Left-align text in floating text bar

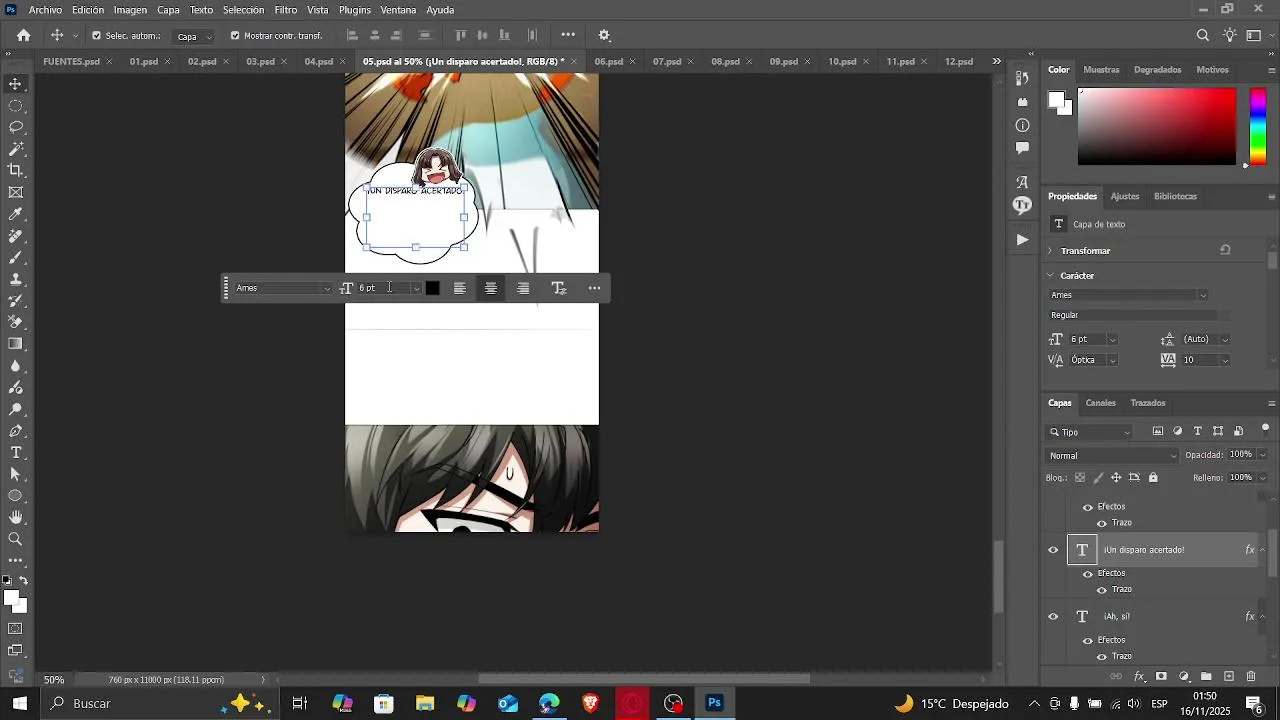coord(459,288)
